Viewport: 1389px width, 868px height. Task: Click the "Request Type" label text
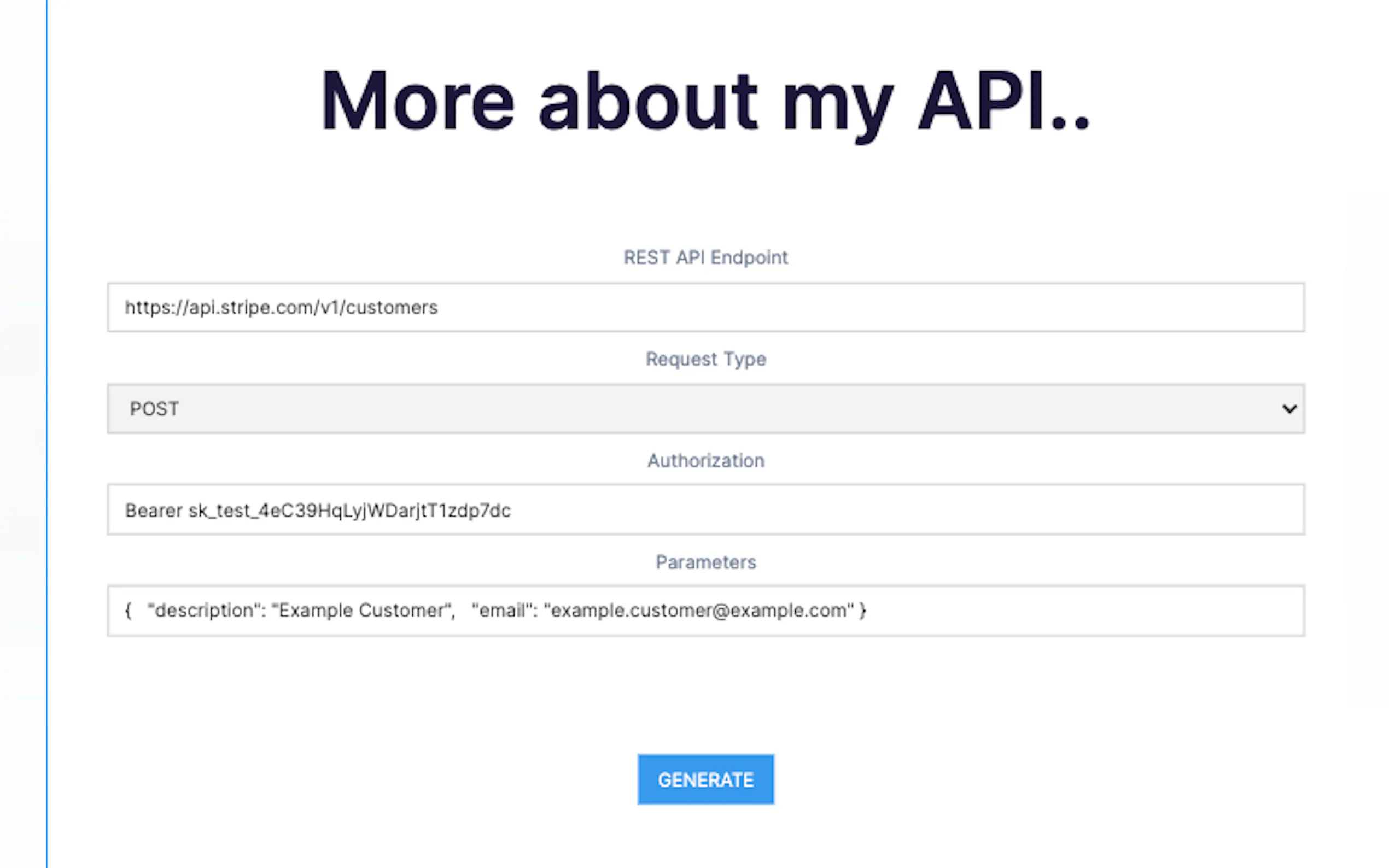705,359
